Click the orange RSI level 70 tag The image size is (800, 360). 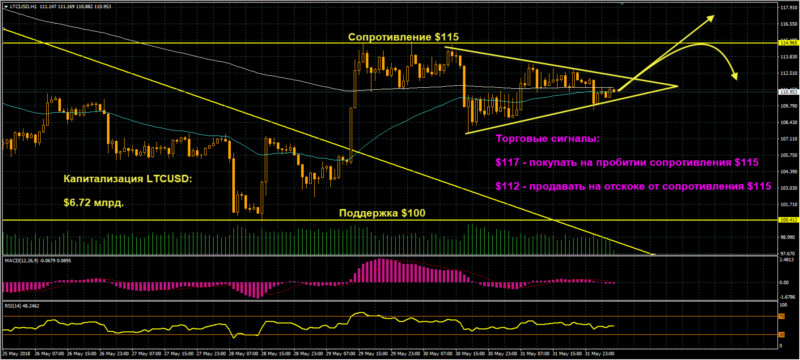pyautogui.click(x=782, y=317)
